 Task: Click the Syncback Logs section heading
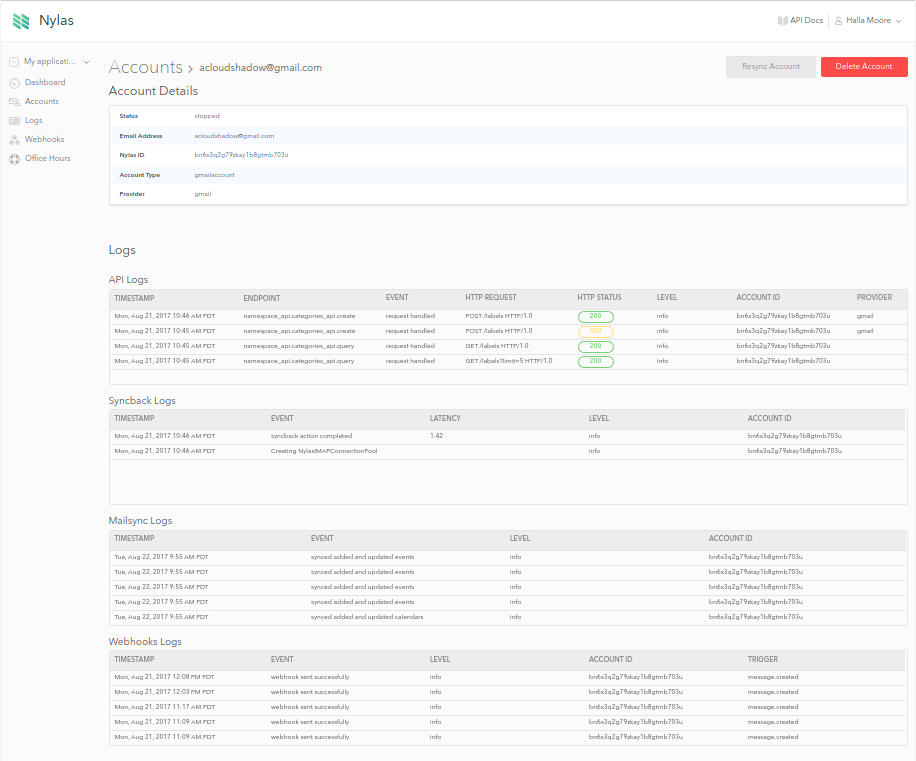click(x=142, y=401)
